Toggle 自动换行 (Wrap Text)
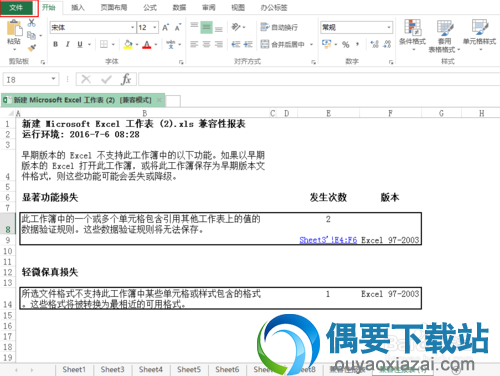 pyautogui.click(x=279, y=27)
